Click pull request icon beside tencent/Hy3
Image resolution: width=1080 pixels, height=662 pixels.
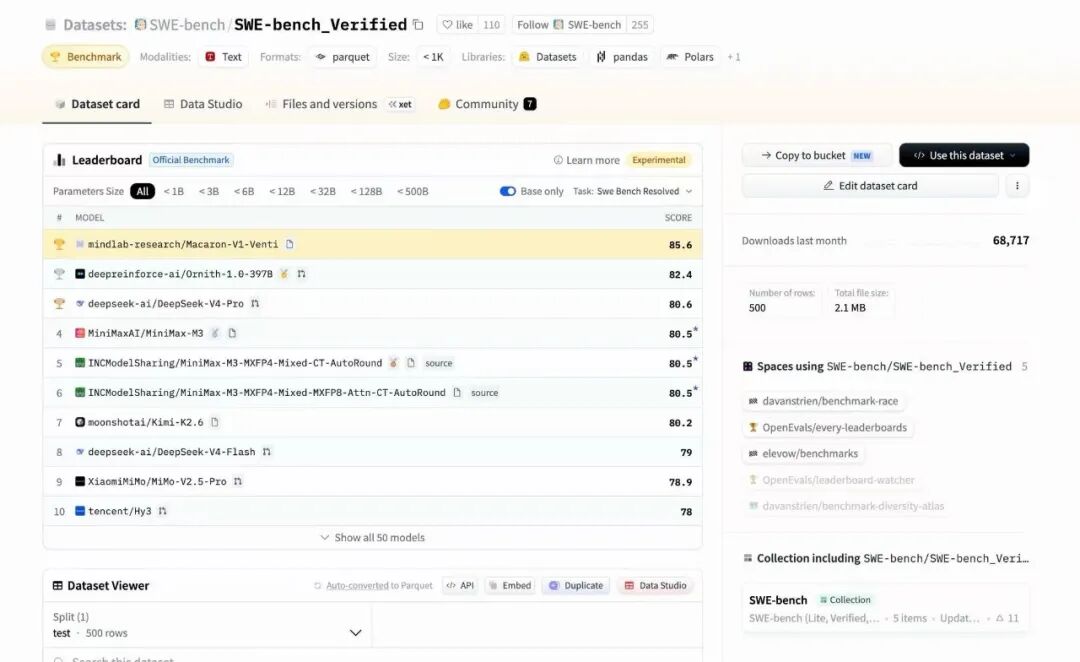[163, 511]
